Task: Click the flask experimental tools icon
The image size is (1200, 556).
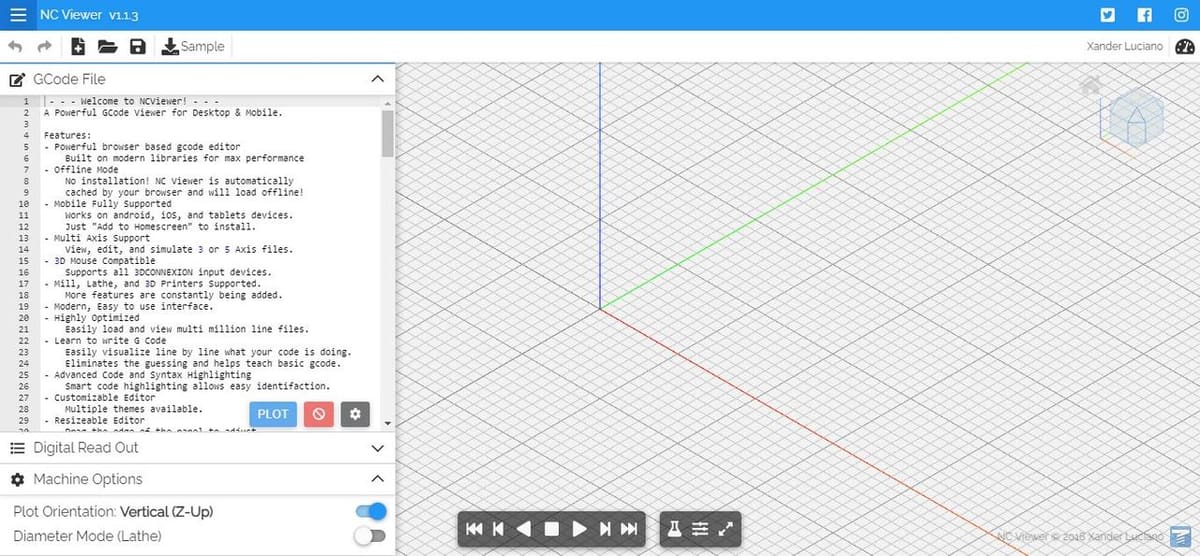Action: point(675,529)
